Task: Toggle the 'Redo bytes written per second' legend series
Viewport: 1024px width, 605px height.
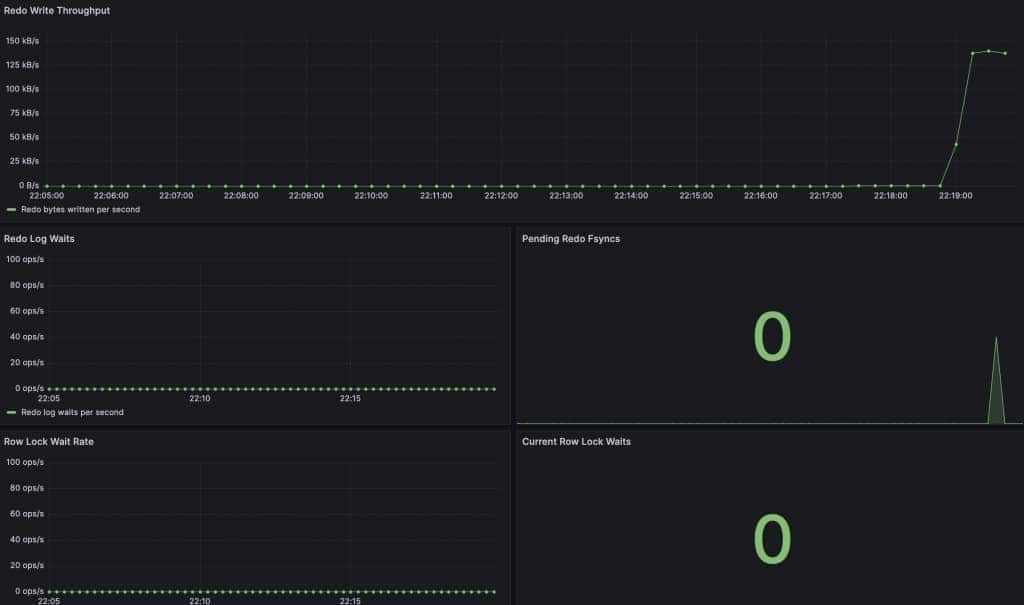Action: coord(80,210)
